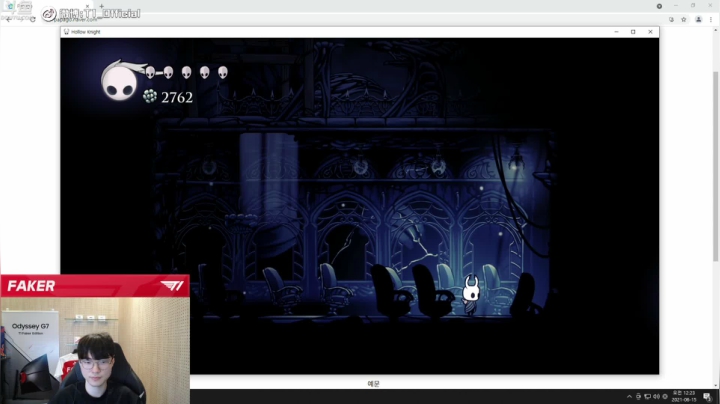720x404 pixels.
Task: Click the T1 logo on FAKER banner
Action: pos(172,286)
